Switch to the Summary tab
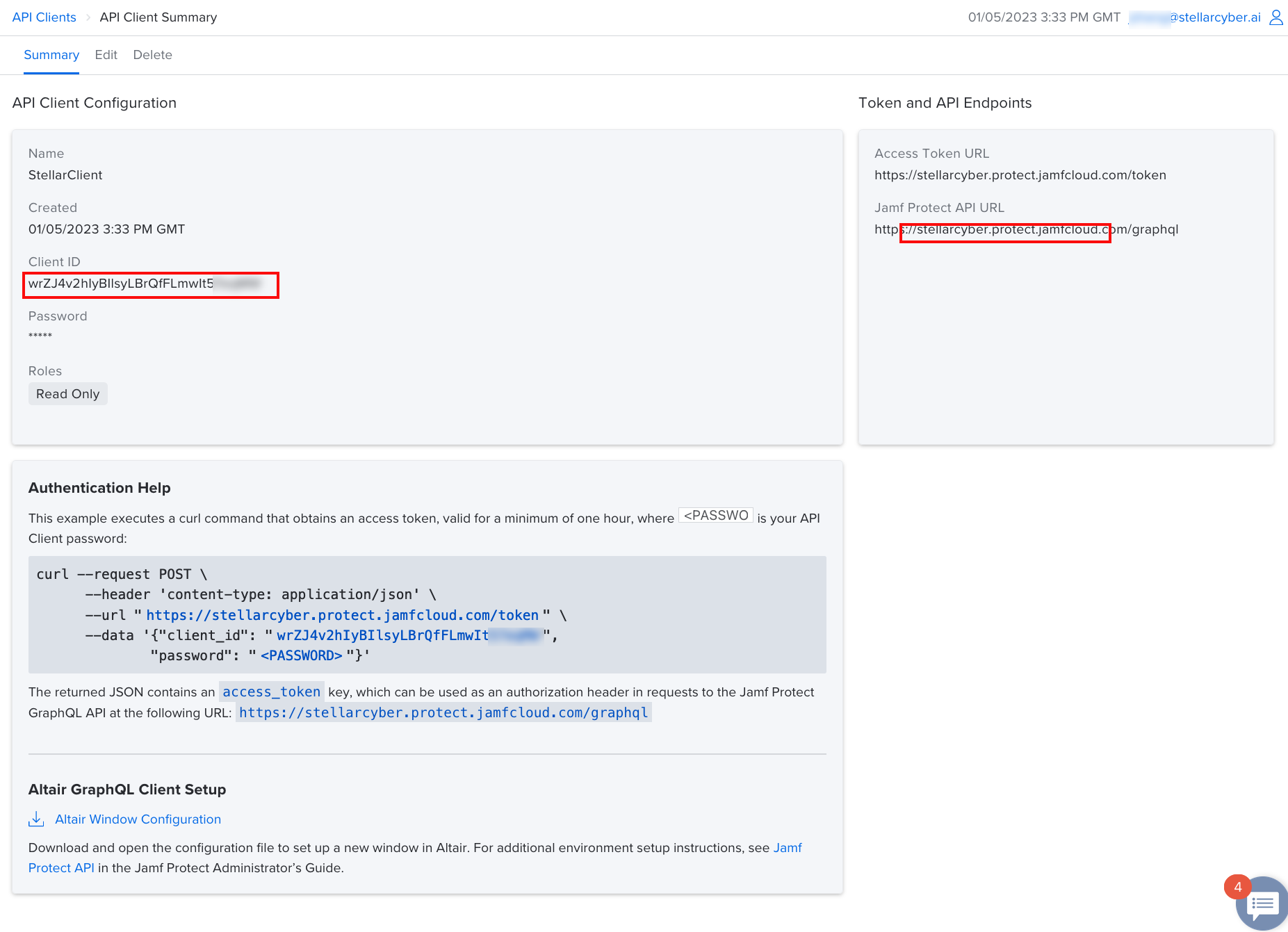1288x932 pixels. coord(51,55)
